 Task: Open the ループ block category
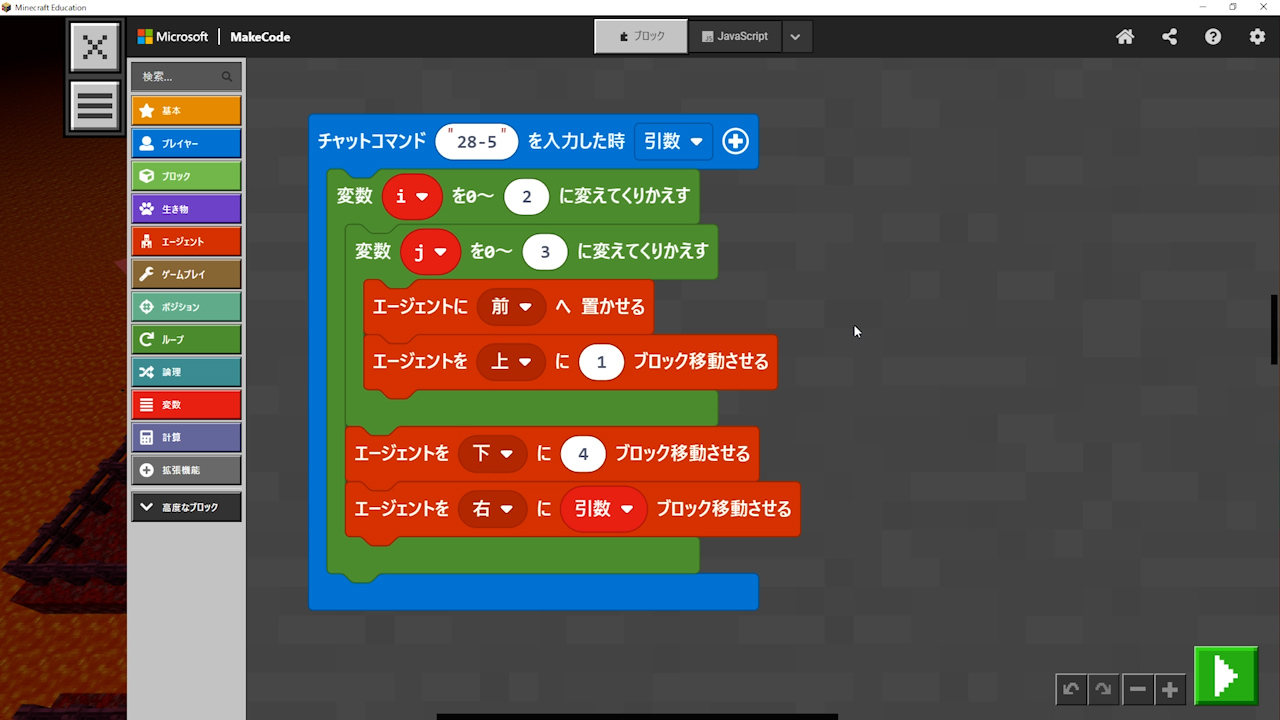186,340
